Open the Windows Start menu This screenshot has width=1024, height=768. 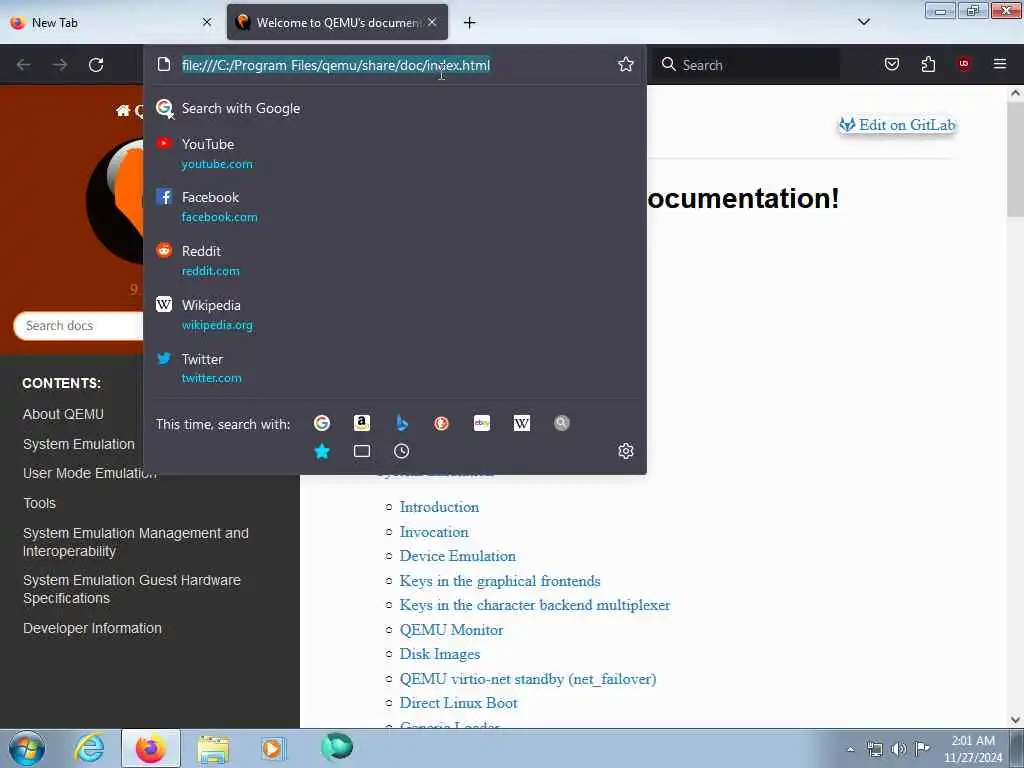(x=27, y=748)
